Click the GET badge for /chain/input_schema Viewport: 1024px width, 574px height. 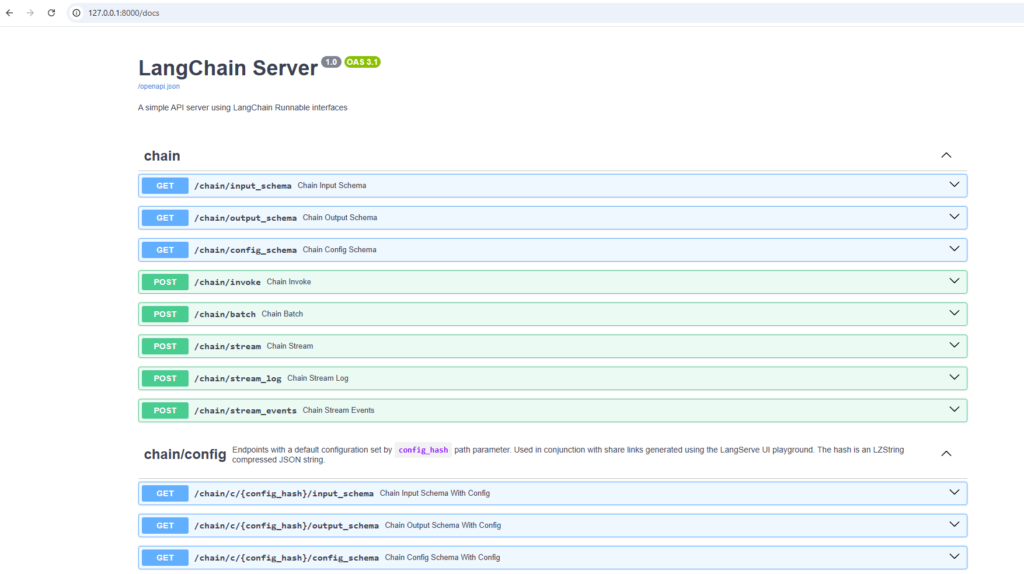(x=165, y=185)
